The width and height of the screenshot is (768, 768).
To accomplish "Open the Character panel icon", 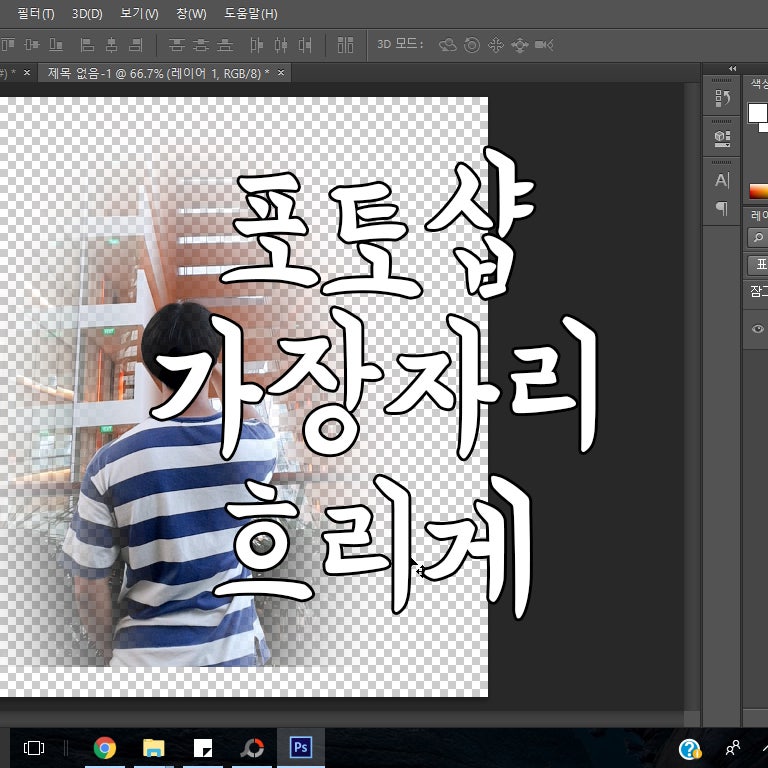I will pos(722,180).
